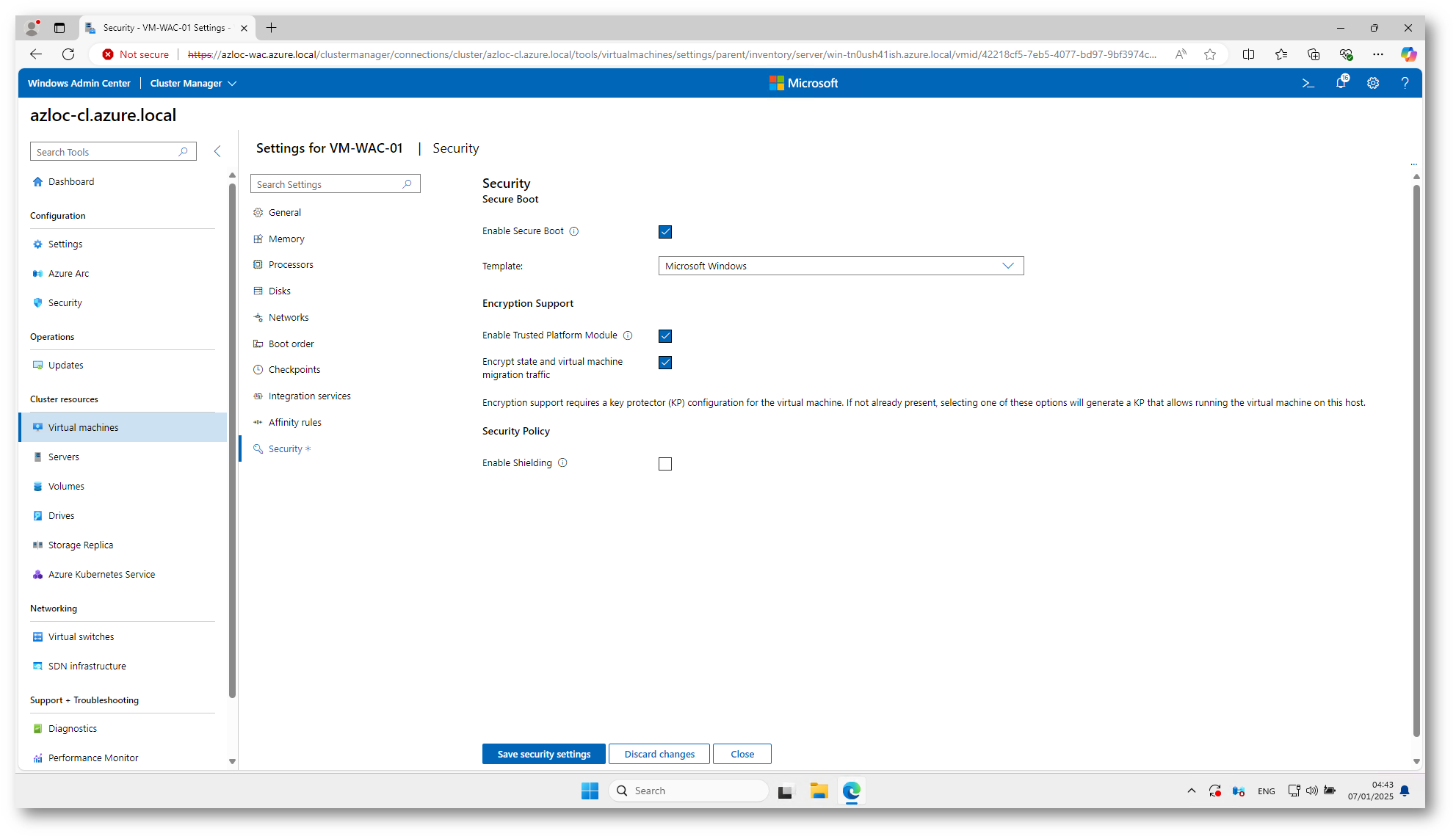
Task: Click Edge icon in taskbar
Action: click(851, 791)
